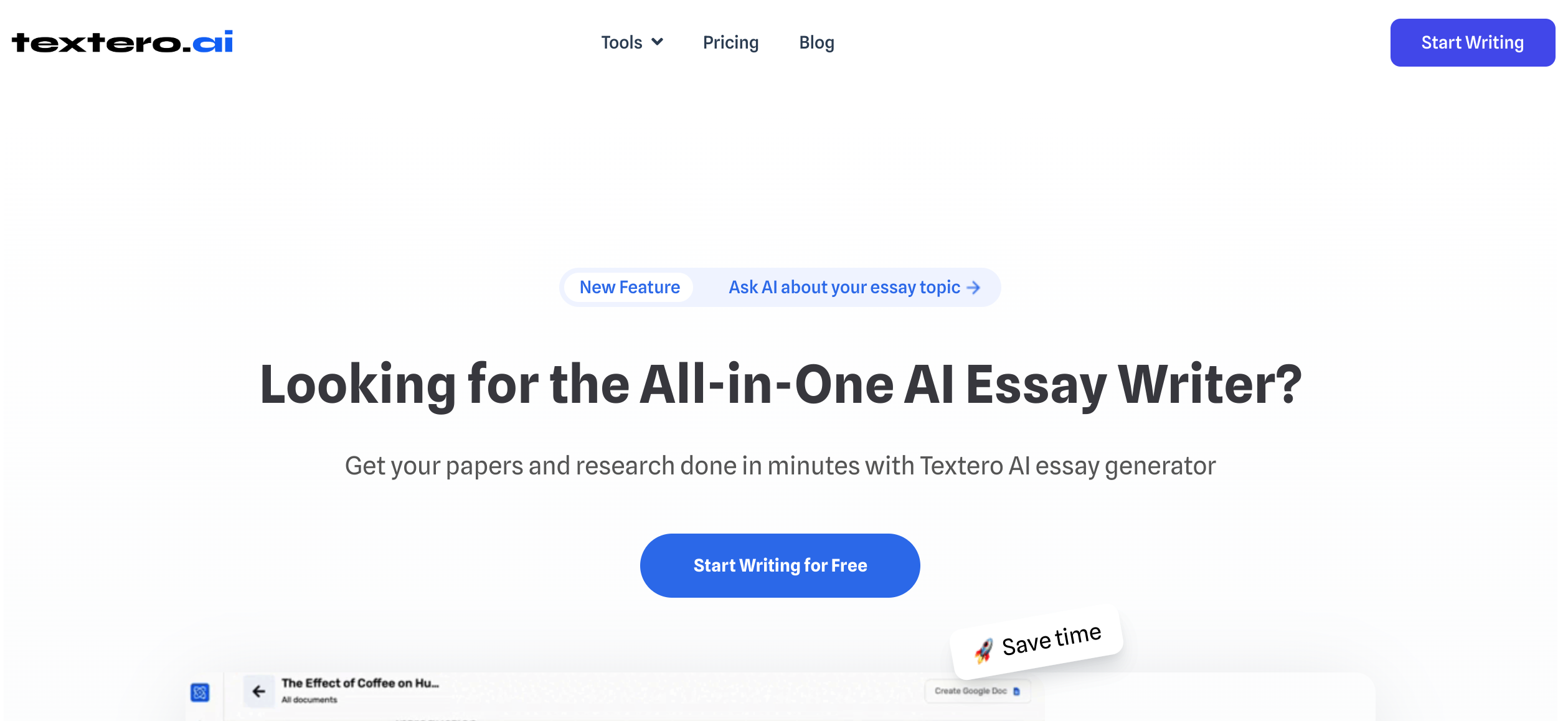
Task: Click the Start Writing button in navbar
Action: pos(1473,42)
